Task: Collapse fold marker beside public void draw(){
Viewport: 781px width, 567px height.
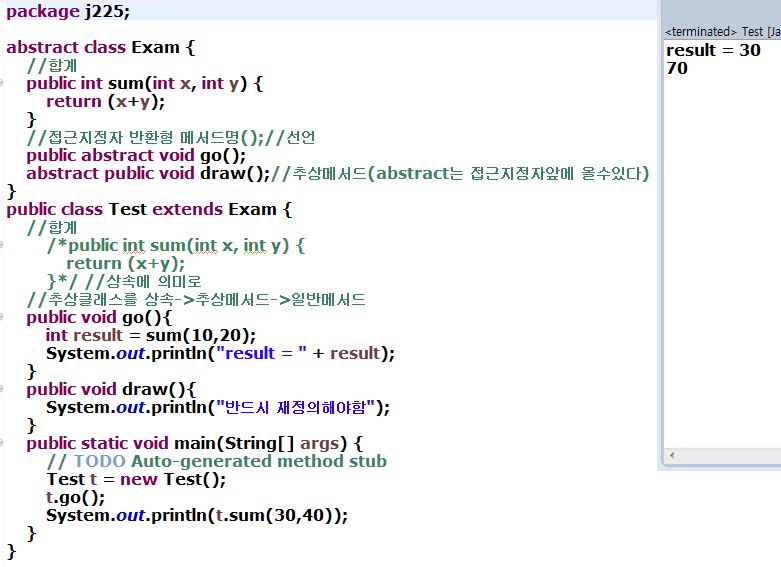Action: (1, 389)
